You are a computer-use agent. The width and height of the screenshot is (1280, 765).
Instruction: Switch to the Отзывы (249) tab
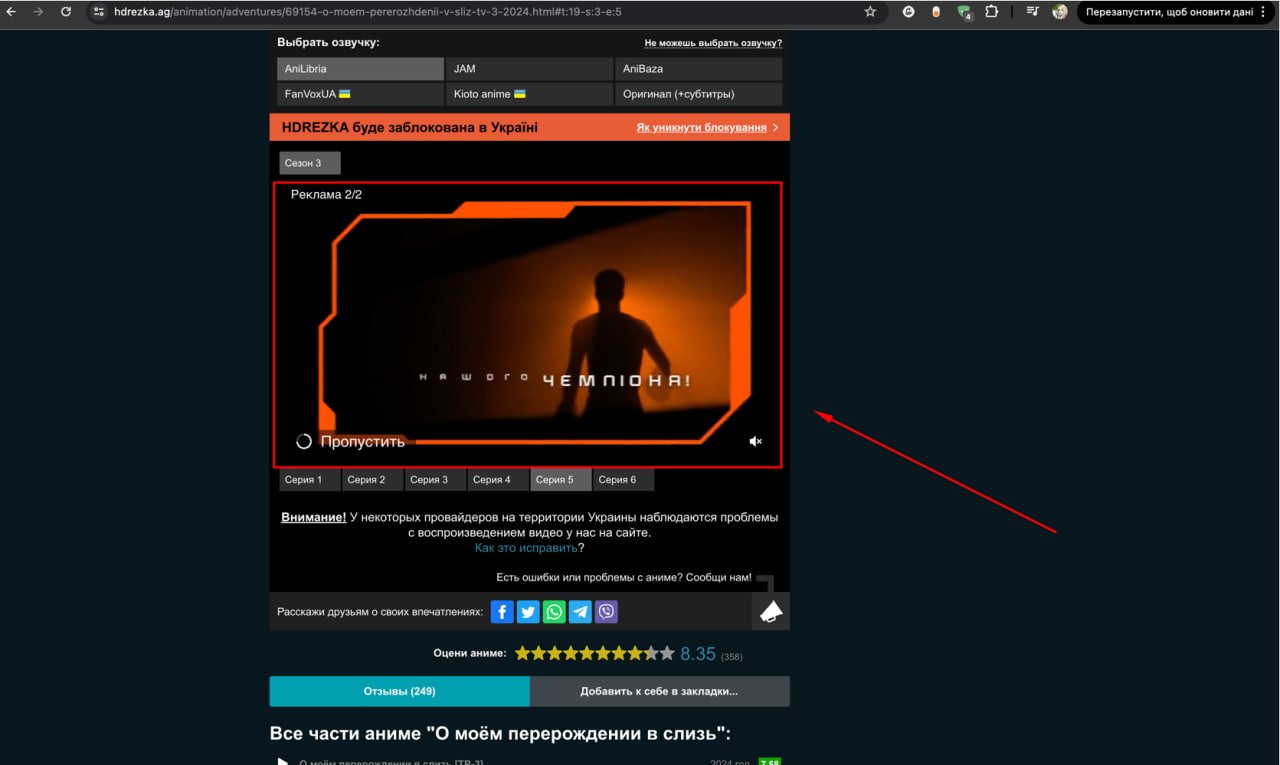(x=399, y=691)
